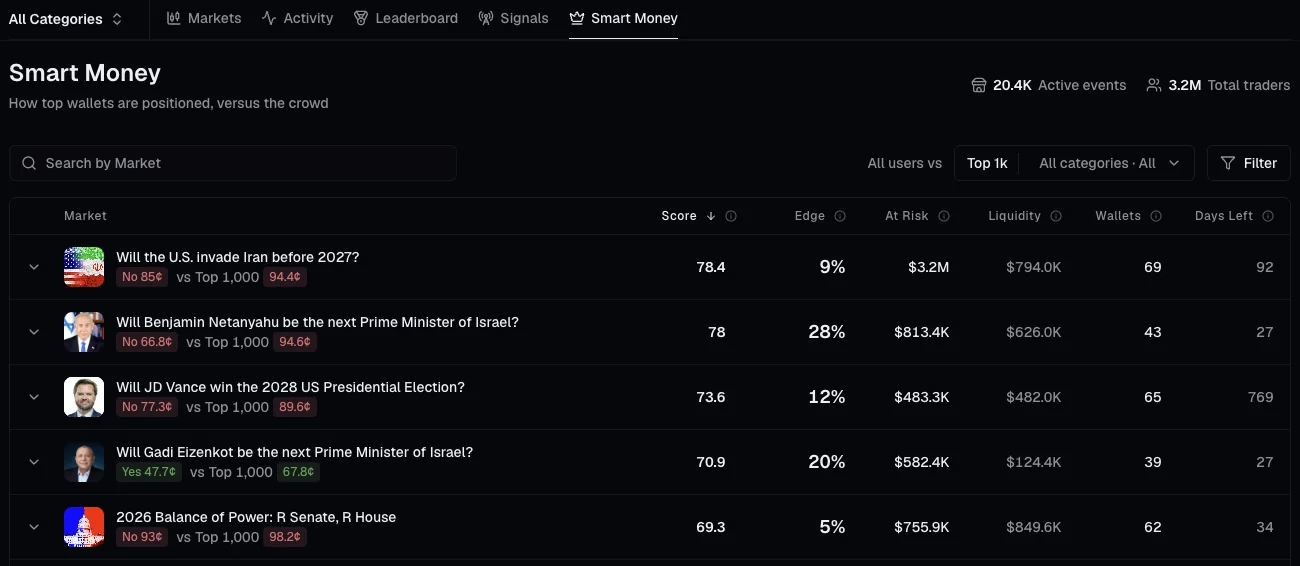Viewport: 1300px width, 566px height.
Task: Click the Score descending arrow icon
Action: tap(711, 216)
